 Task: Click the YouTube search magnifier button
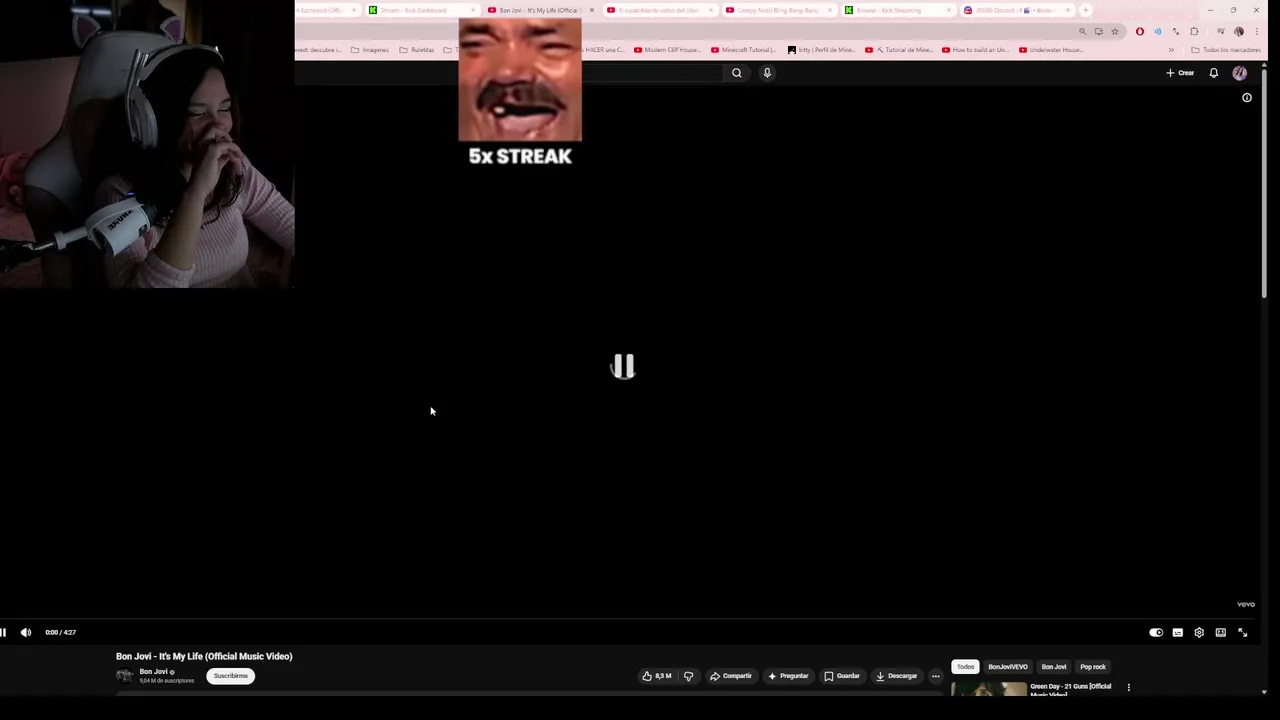coord(737,73)
